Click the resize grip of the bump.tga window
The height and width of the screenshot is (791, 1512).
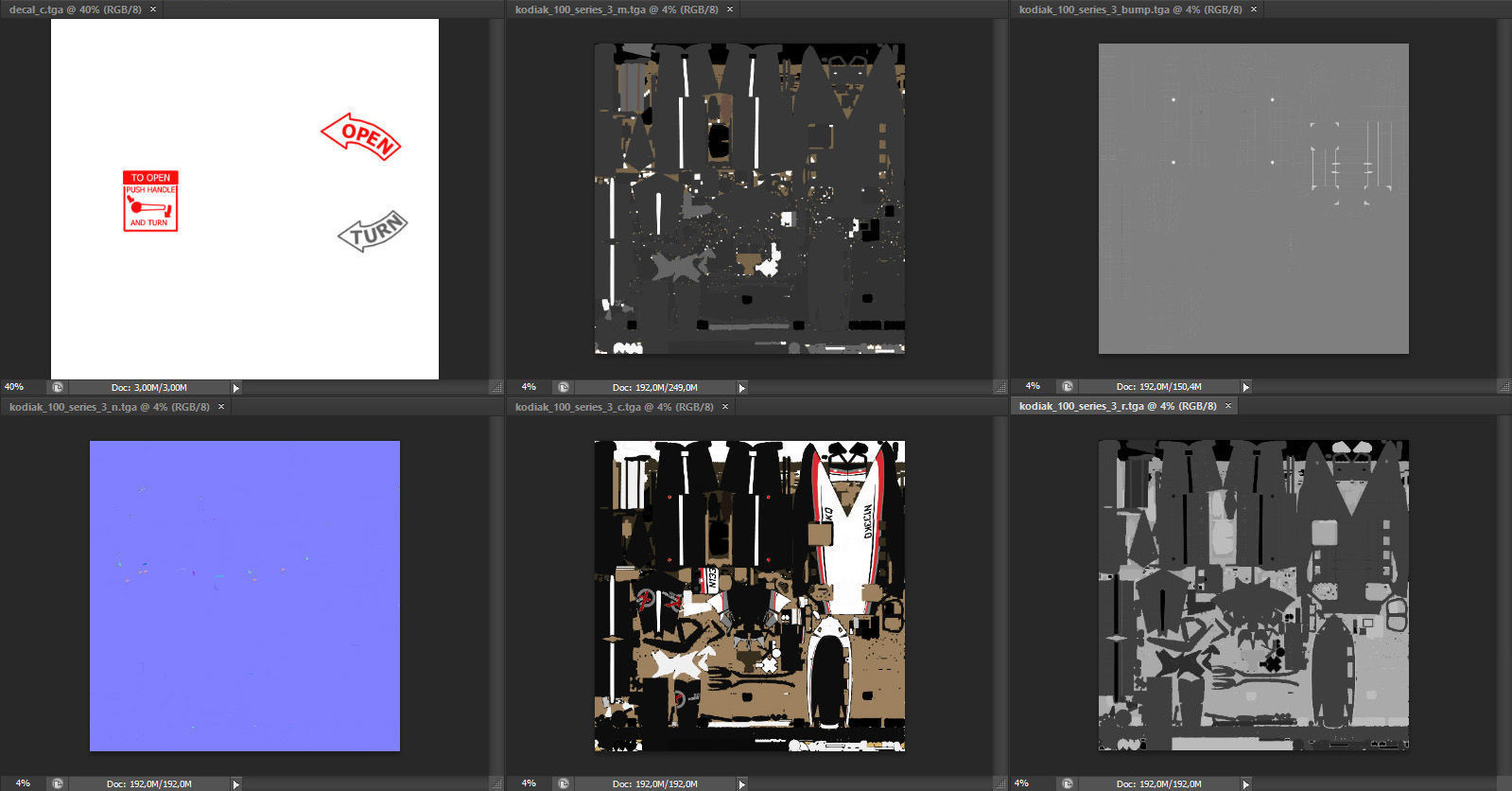coord(1504,386)
